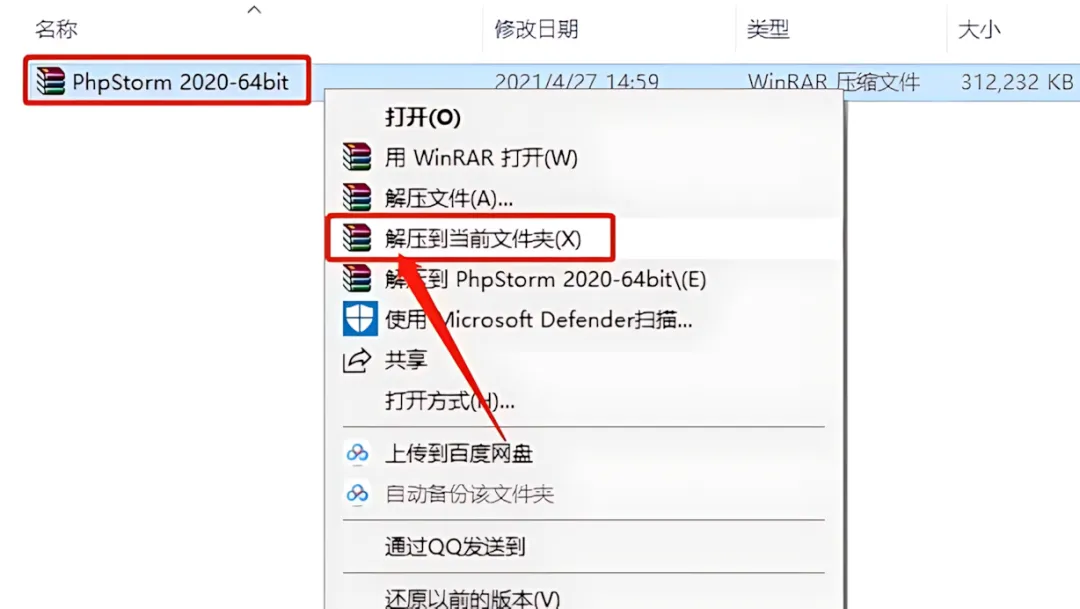Viewport: 1080px width, 609px height.
Task: Click the Baidu Netdisk icon beside 上传到百度网盘
Action: pyautogui.click(x=357, y=453)
